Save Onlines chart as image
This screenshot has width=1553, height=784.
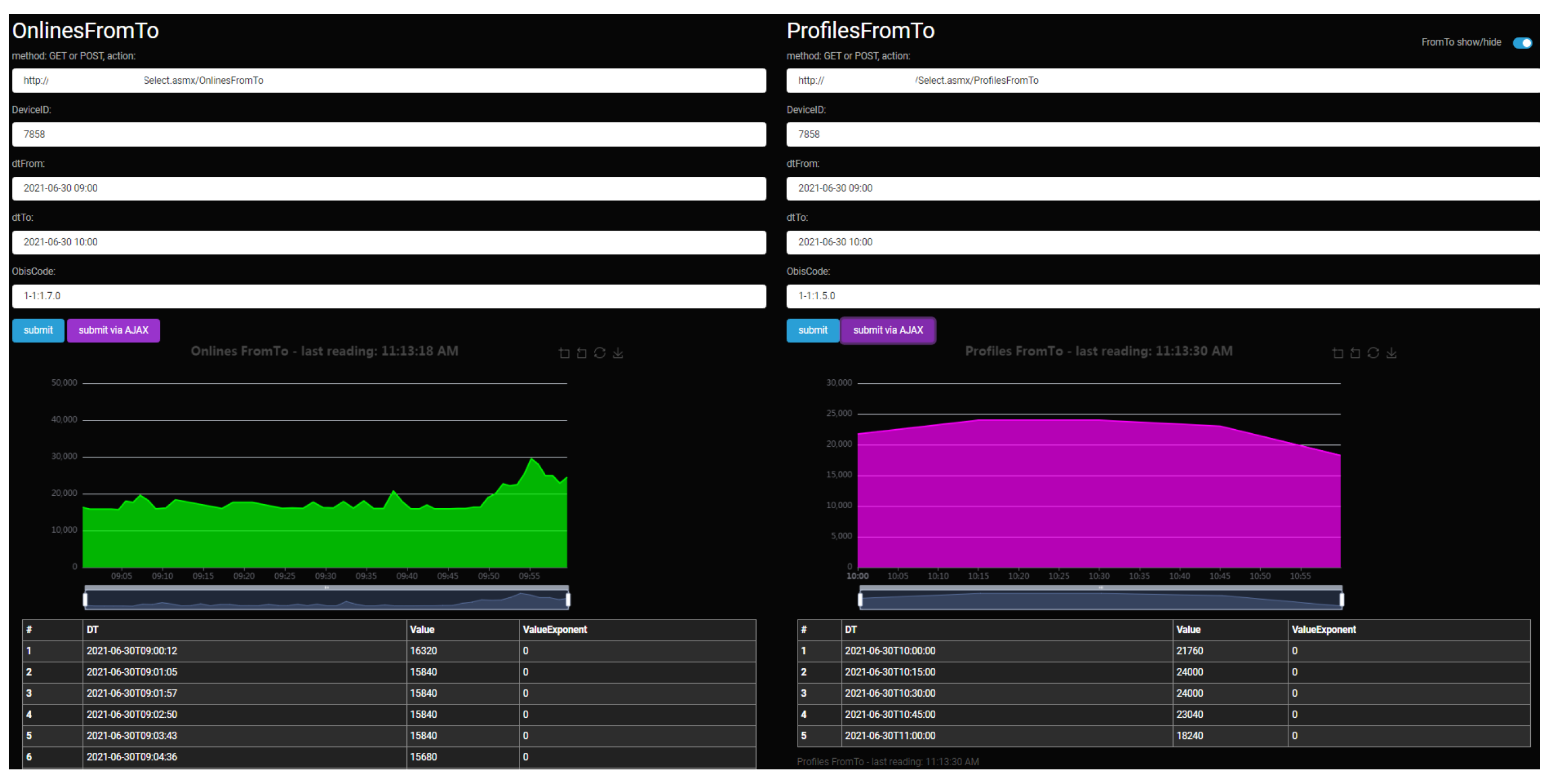pos(617,353)
